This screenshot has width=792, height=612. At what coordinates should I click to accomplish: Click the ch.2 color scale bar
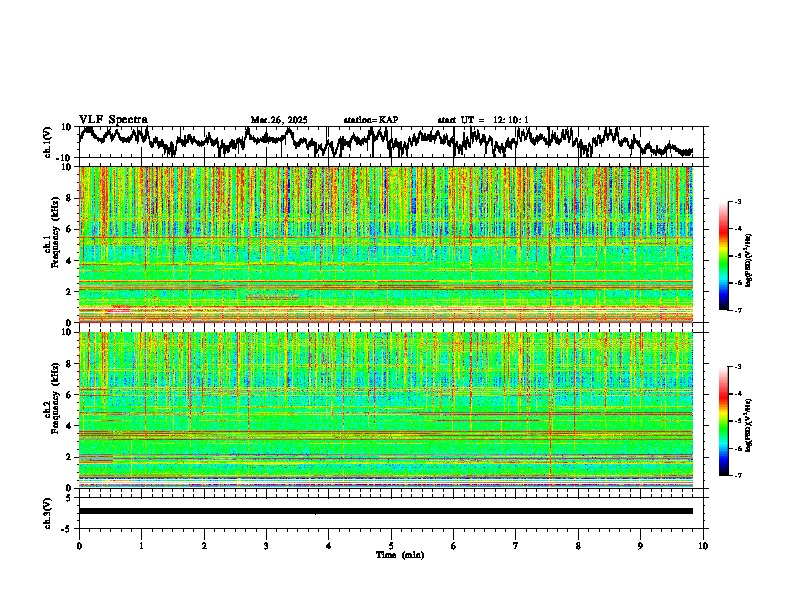pyautogui.click(x=723, y=421)
